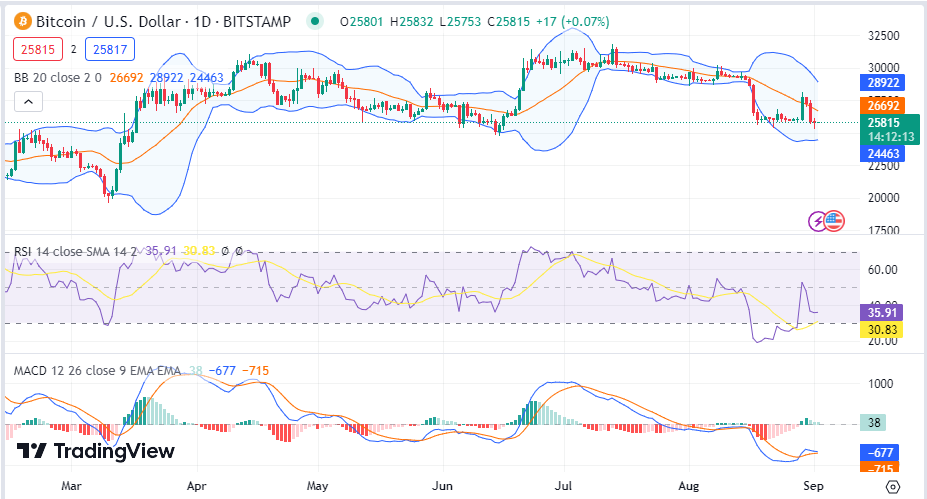927x499 pixels.
Task: Click the blue 24463 lower band label
Action: point(883,154)
